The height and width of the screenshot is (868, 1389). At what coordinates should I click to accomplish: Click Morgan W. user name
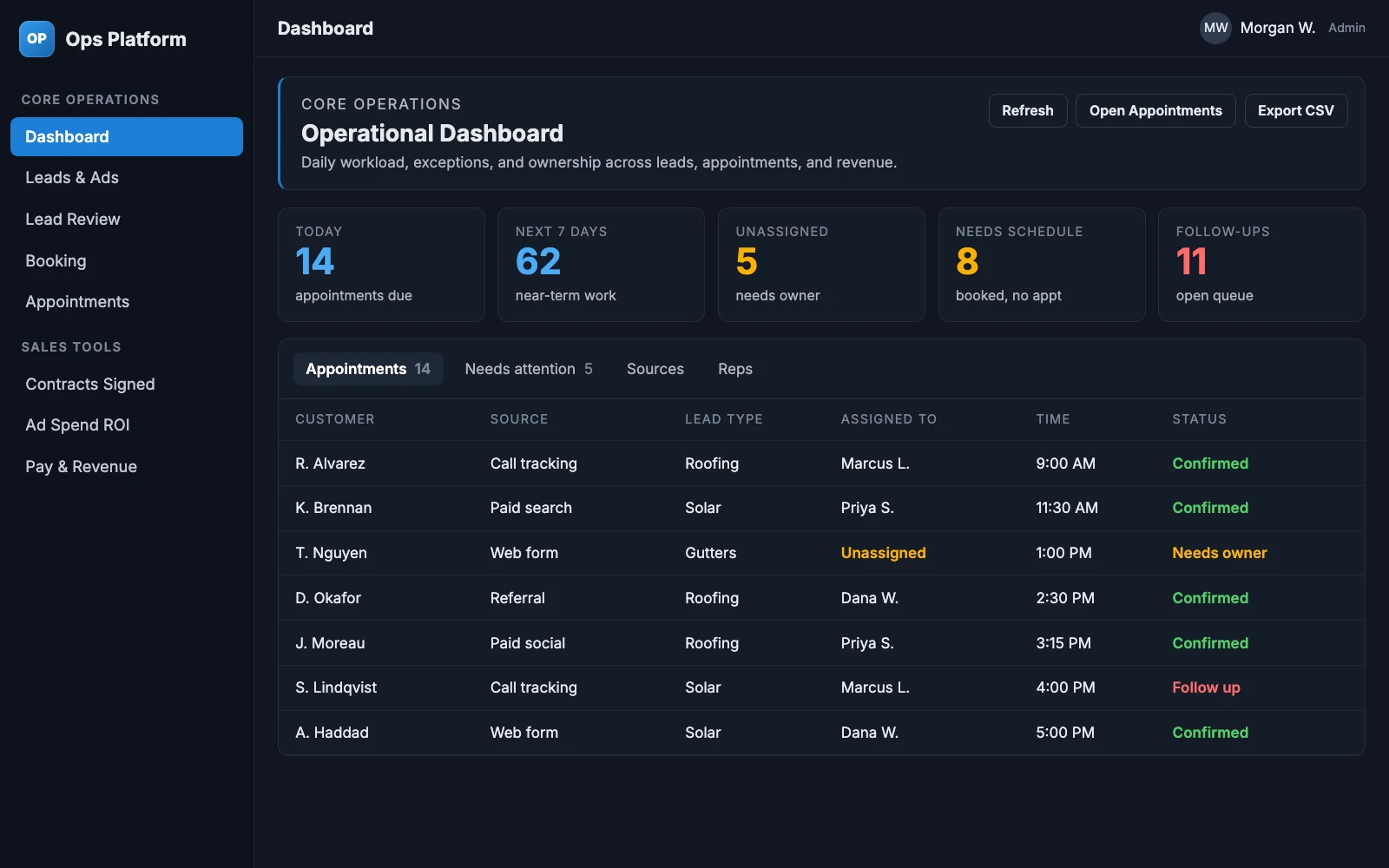(1278, 28)
